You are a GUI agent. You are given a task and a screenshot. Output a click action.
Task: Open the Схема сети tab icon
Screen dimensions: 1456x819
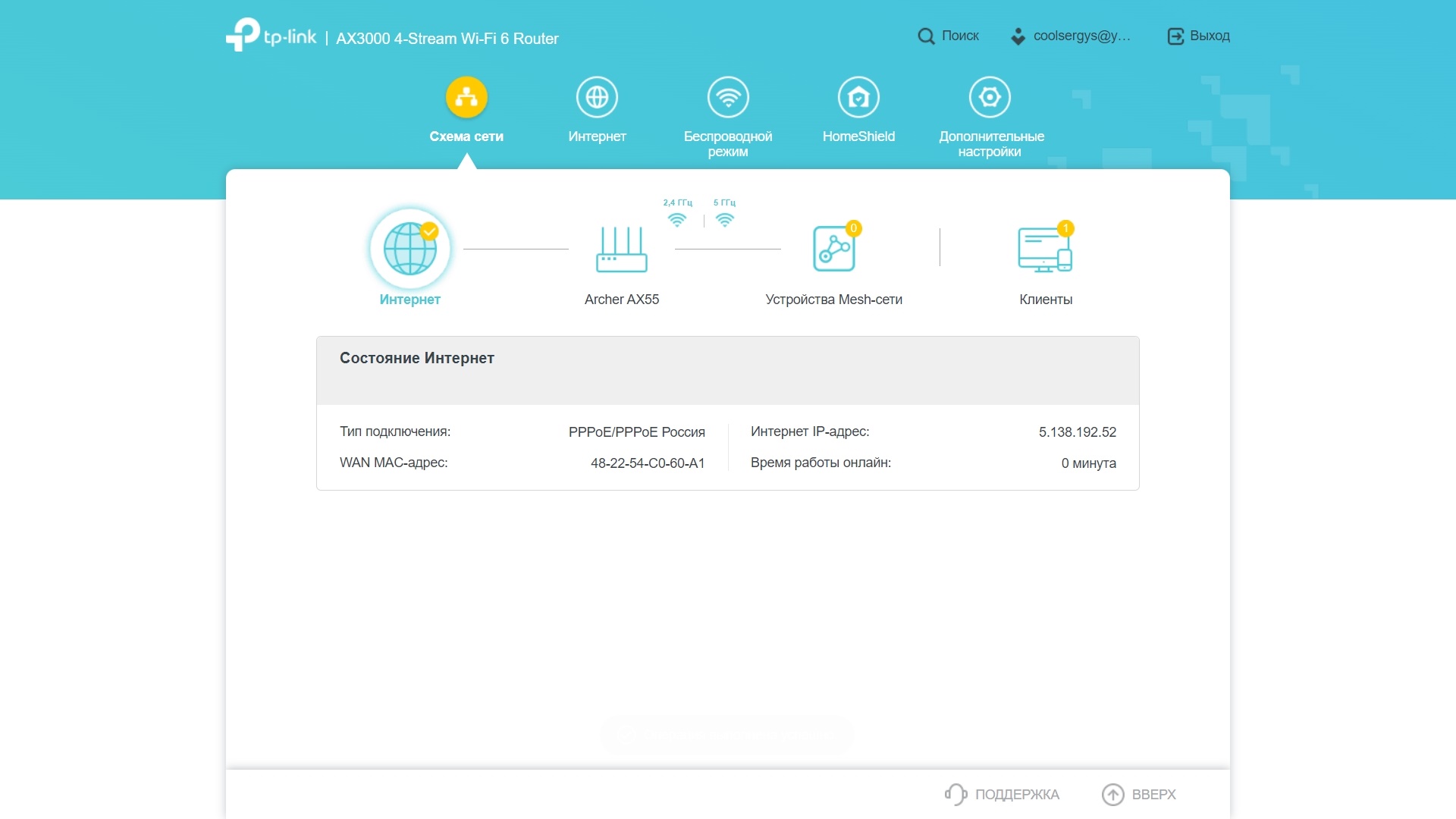[x=466, y=97]
